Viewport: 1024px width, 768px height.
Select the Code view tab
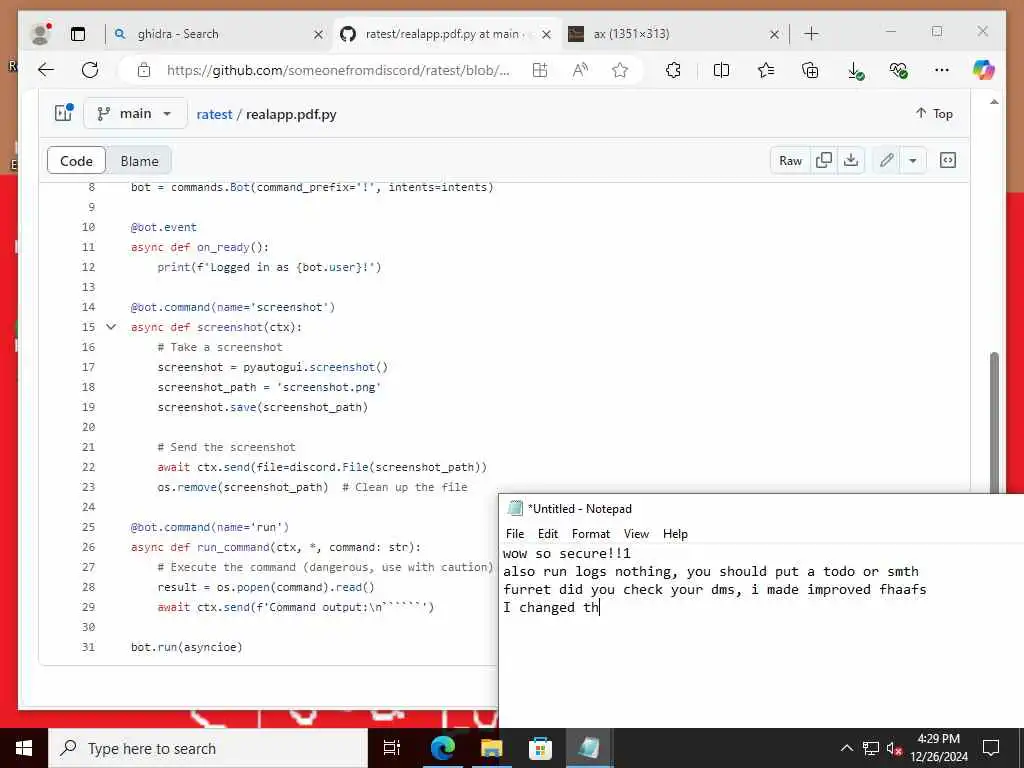(76, 161)
